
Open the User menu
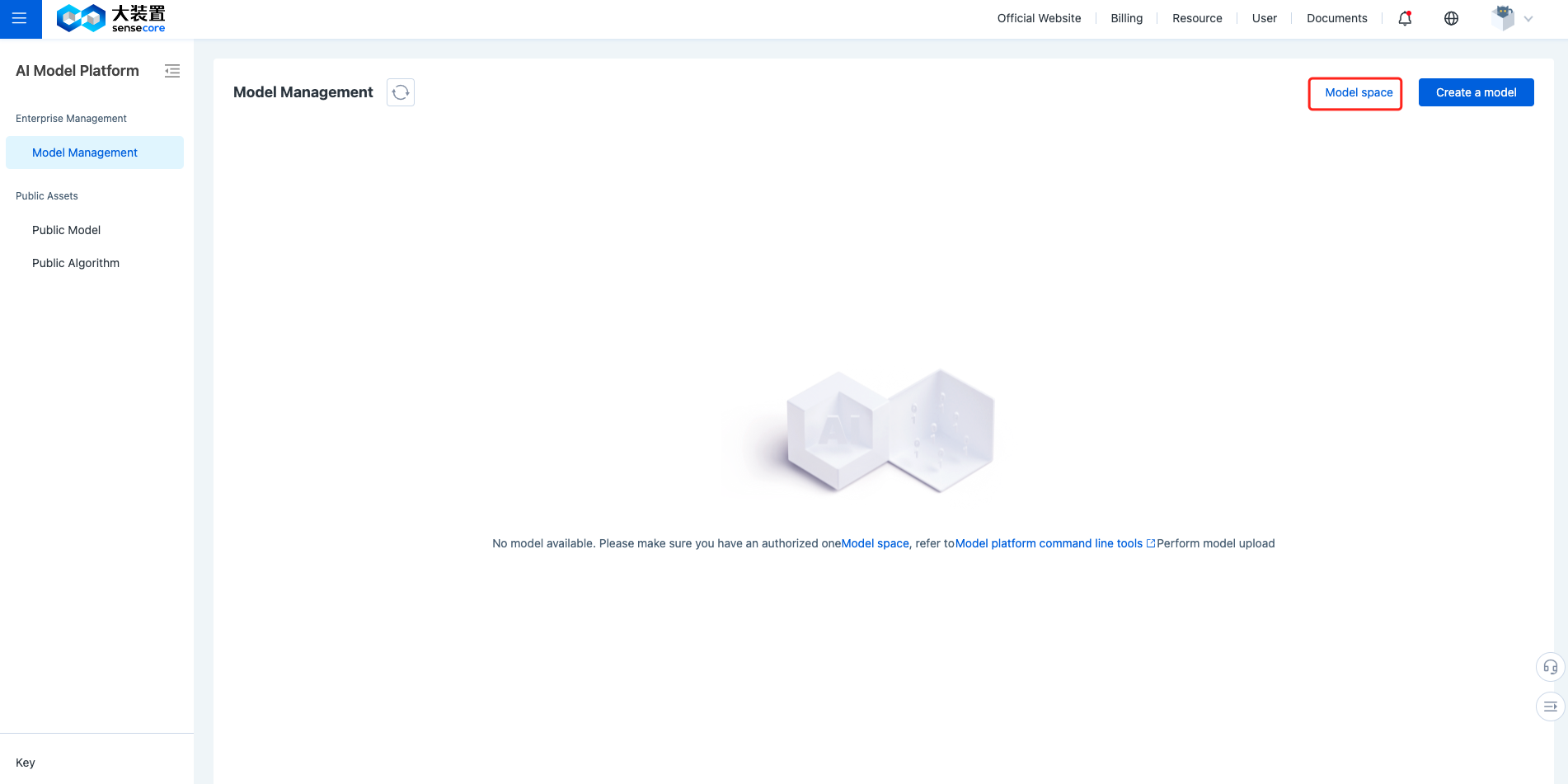coord(1264,18)
